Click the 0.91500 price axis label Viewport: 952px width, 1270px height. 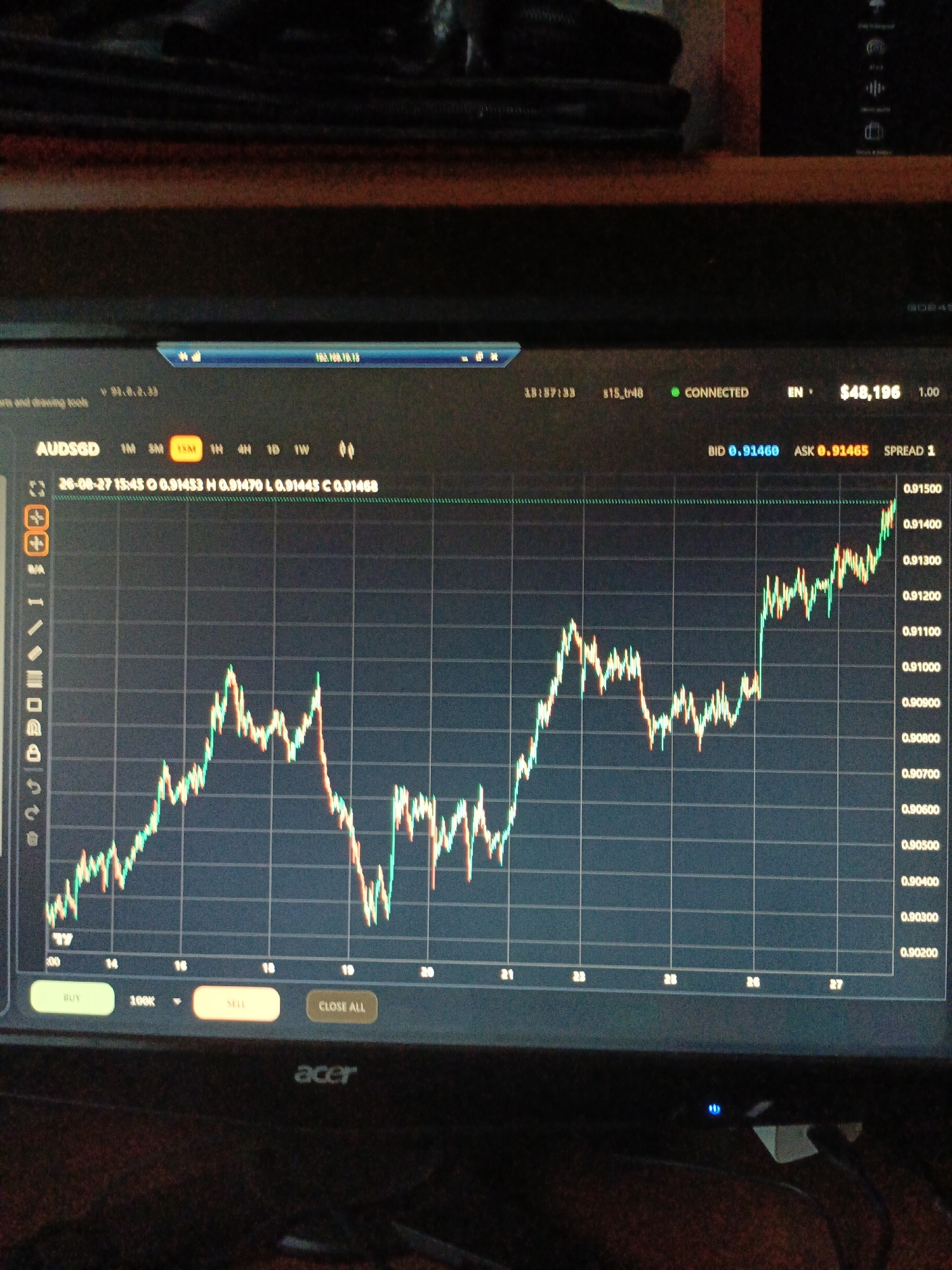tap(922, 488)
